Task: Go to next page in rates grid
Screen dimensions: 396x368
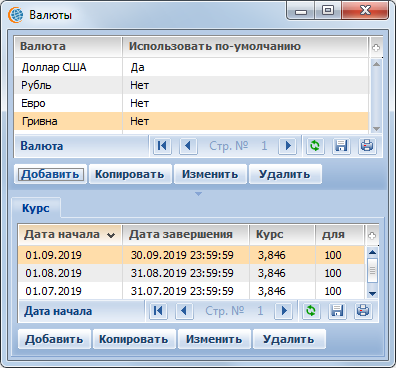Action: pos(284,311)
